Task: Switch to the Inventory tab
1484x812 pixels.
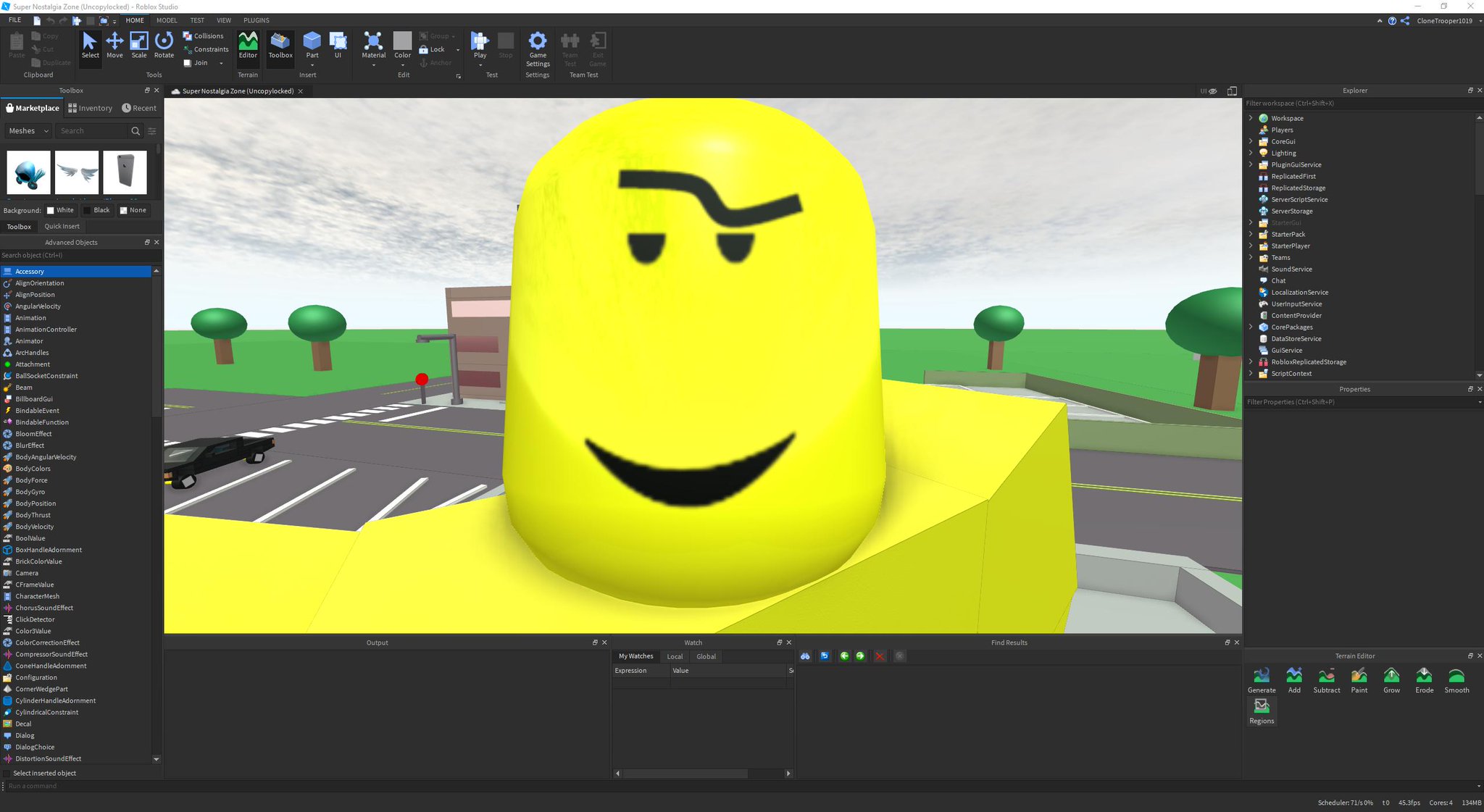Action: point(91,108)
